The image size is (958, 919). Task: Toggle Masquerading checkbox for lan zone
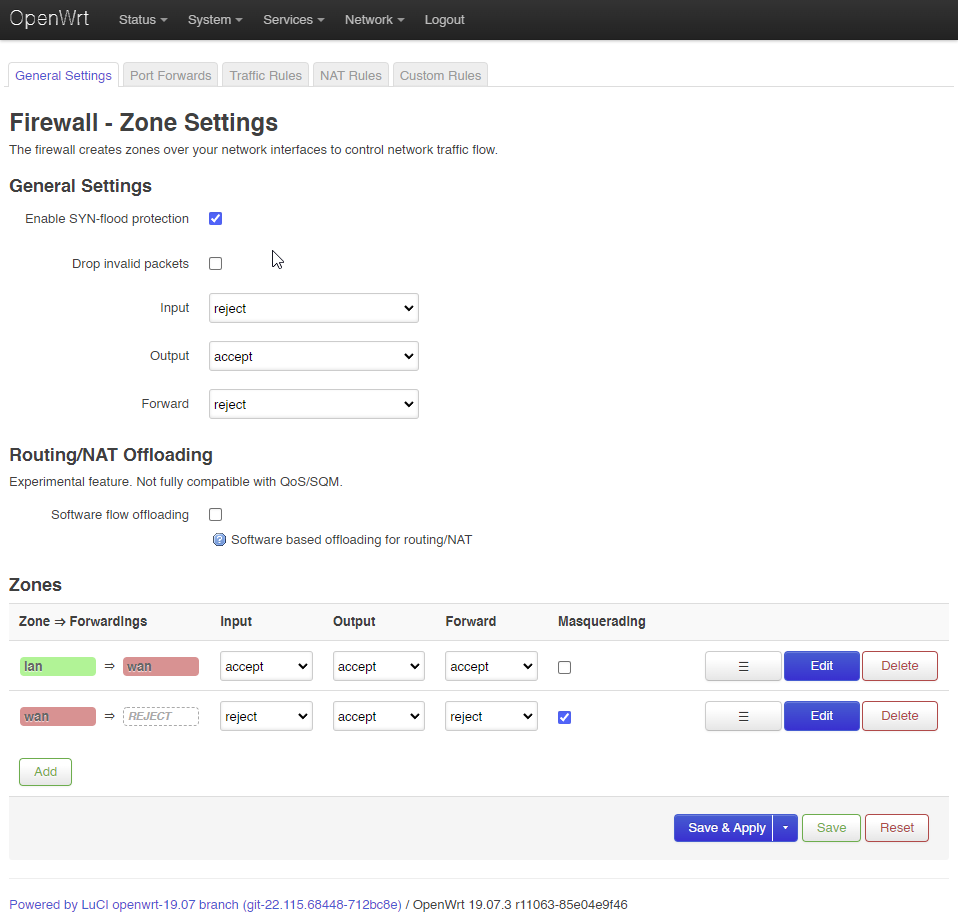point(565,667)
